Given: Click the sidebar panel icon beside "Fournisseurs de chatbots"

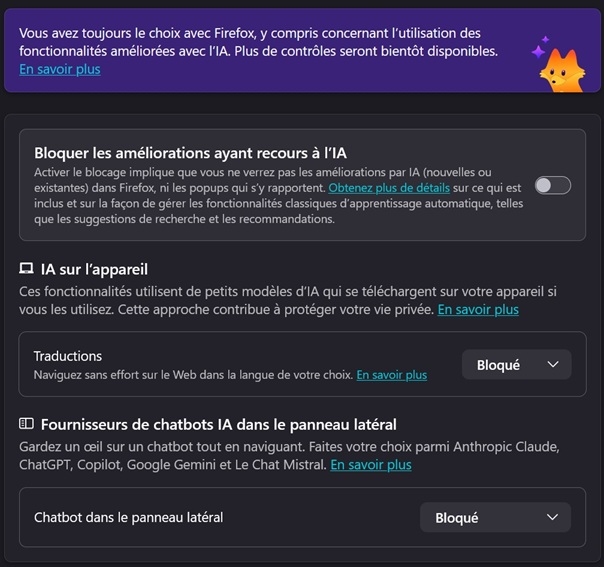Looking at the screenshot, I should click(27, 424).
